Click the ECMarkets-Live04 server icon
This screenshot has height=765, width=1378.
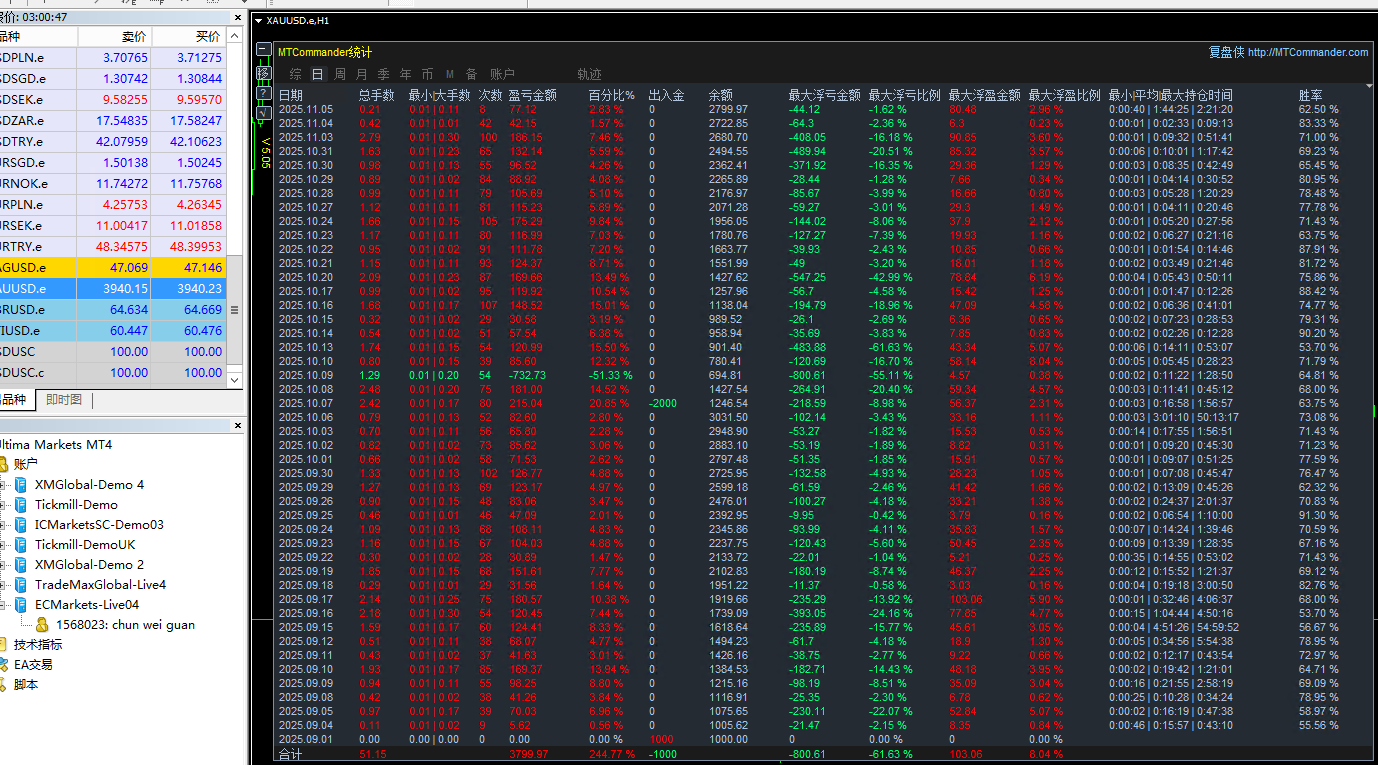(22, 605)
